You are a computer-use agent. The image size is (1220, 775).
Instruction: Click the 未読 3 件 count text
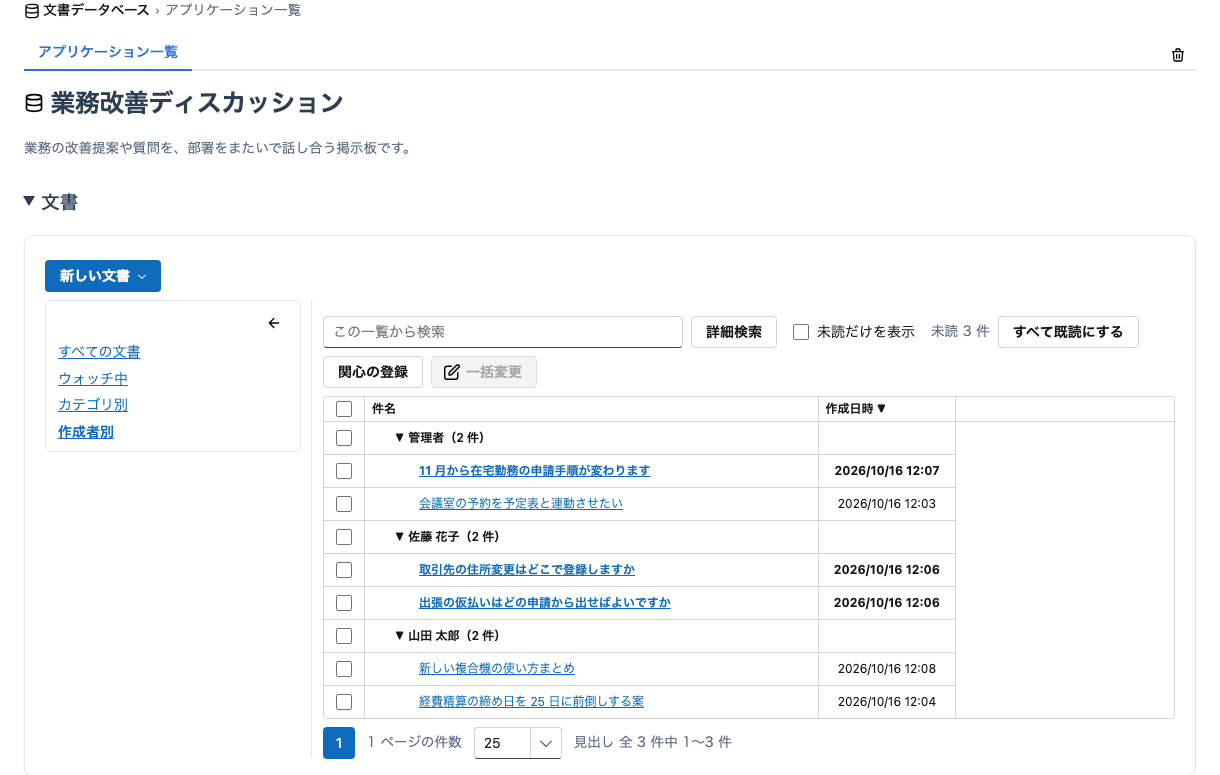coord(960,332)
